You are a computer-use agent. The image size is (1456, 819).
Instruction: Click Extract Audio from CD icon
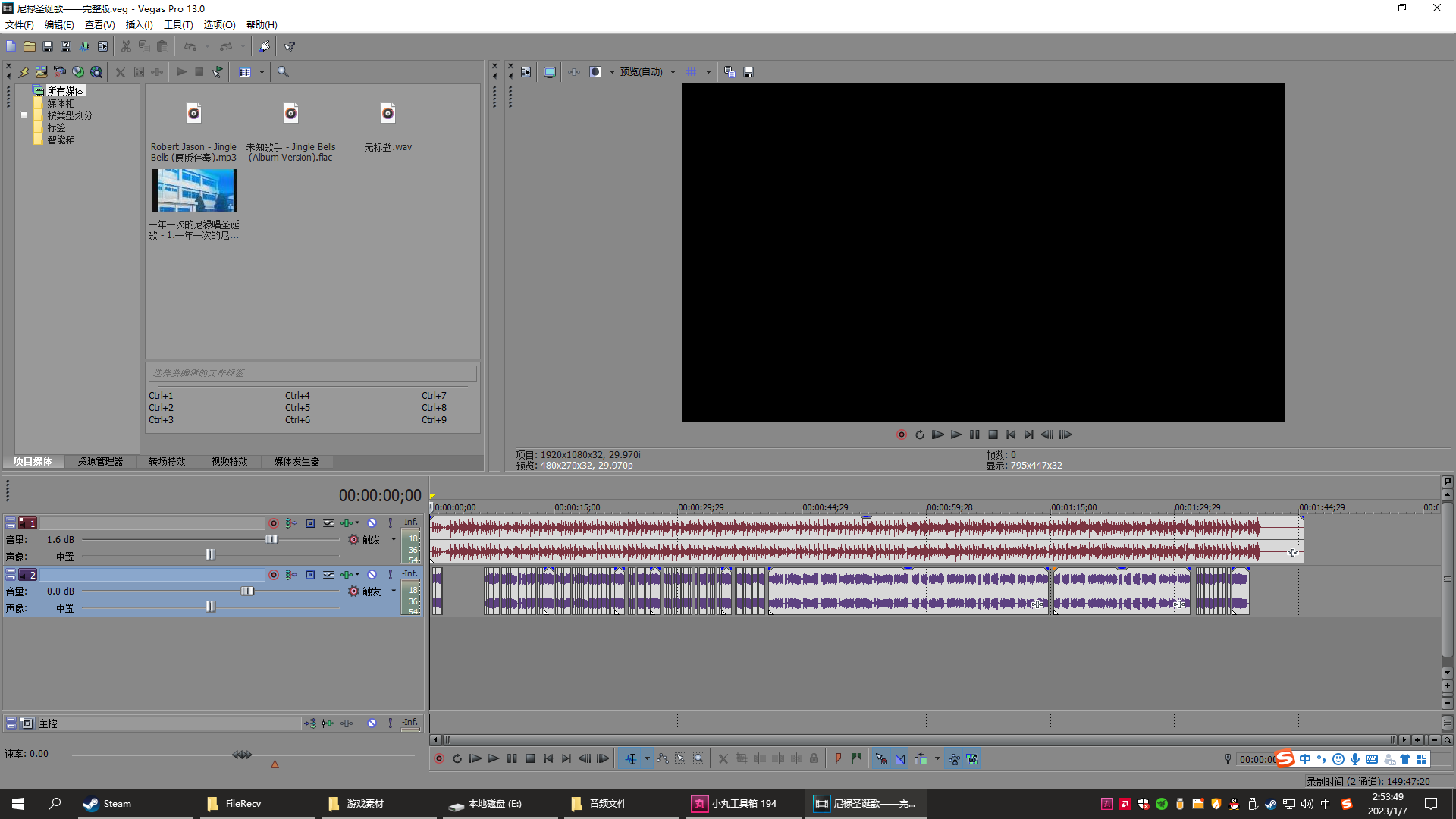[x=78, y=72]
